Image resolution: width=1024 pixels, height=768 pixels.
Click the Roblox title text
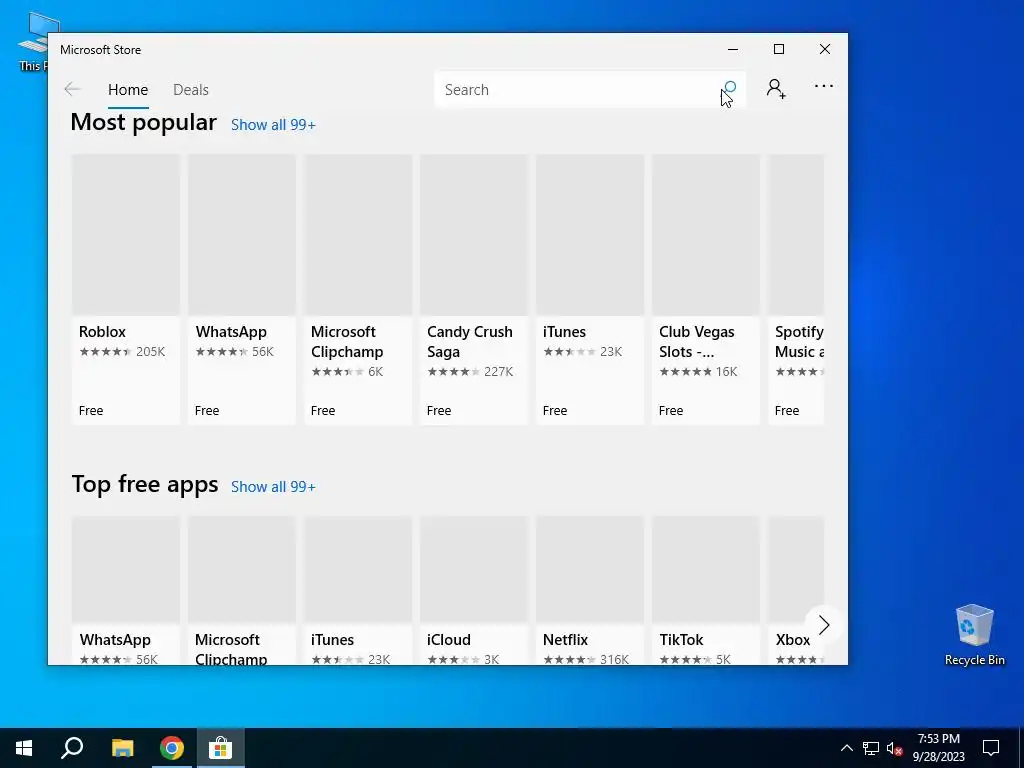click(x=103, y=332)
